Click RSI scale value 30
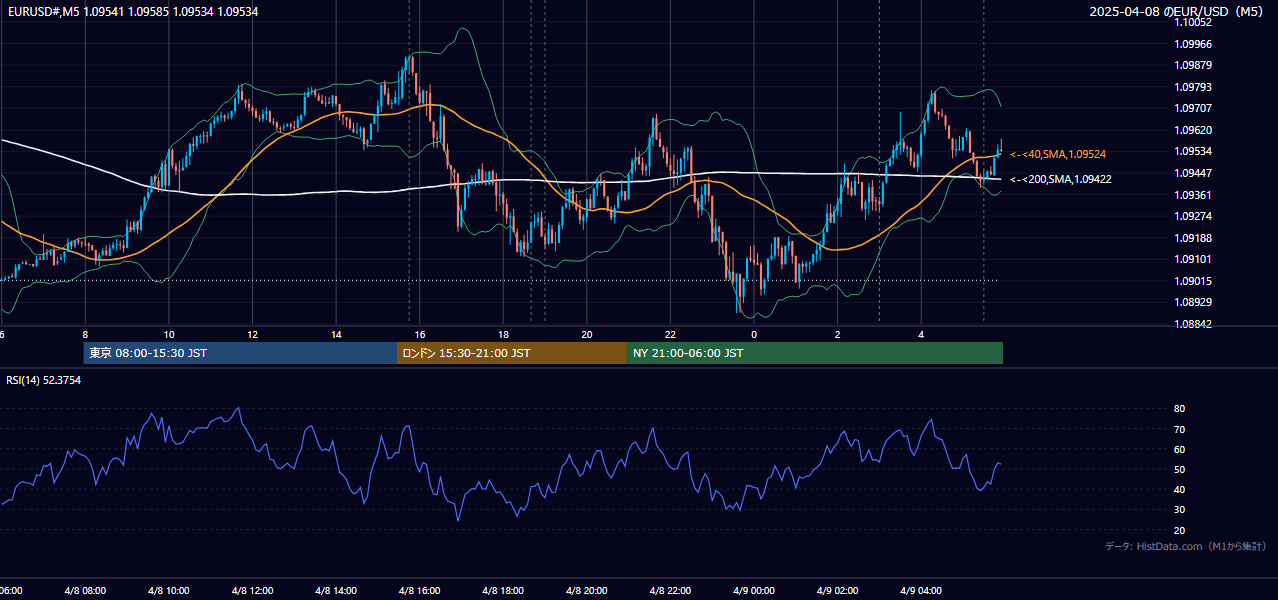The width and height of the screenshot is (1278, 600). click(1180, 510)
